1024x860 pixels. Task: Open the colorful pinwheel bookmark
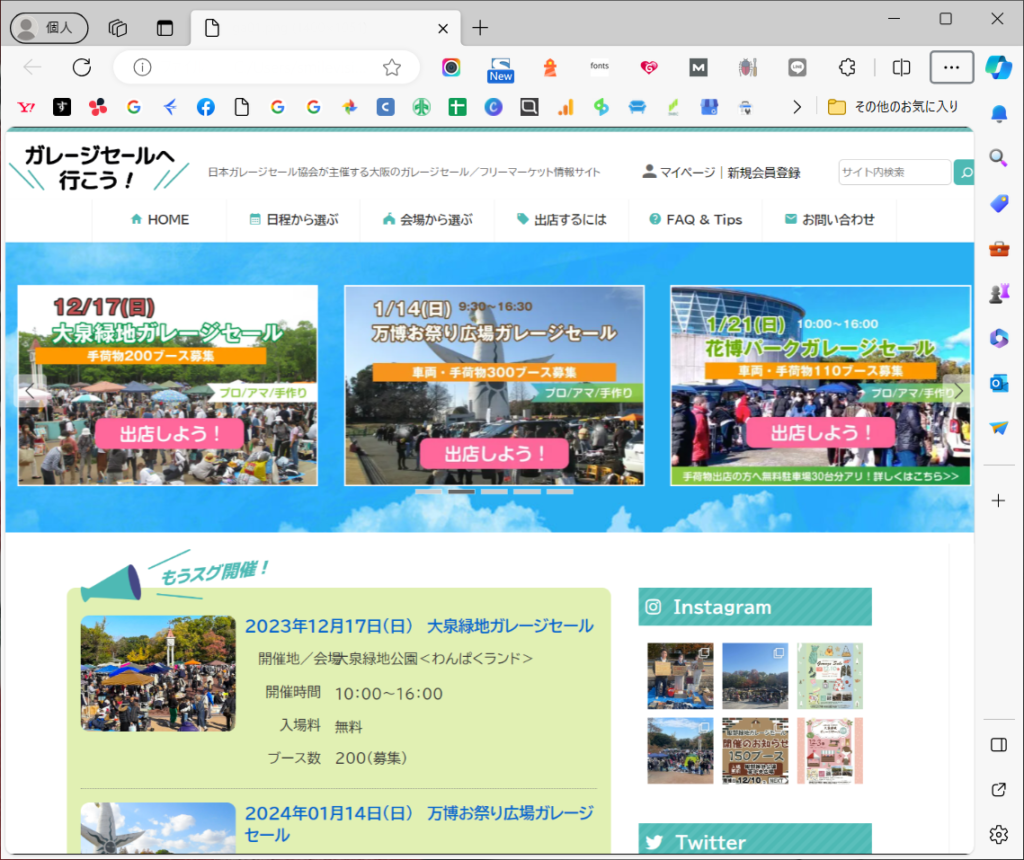[349, 107]
